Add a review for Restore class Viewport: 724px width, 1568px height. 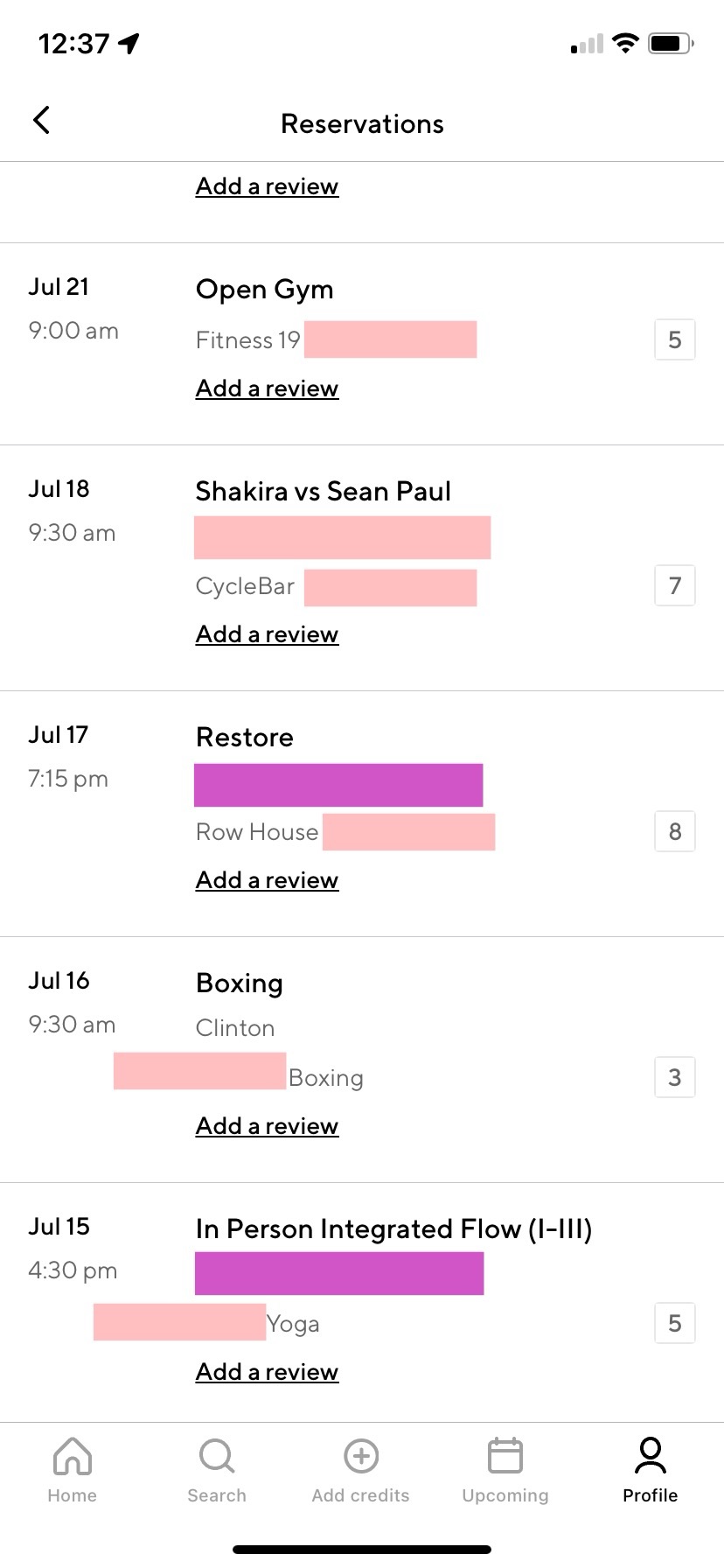[x=267, y=880]
